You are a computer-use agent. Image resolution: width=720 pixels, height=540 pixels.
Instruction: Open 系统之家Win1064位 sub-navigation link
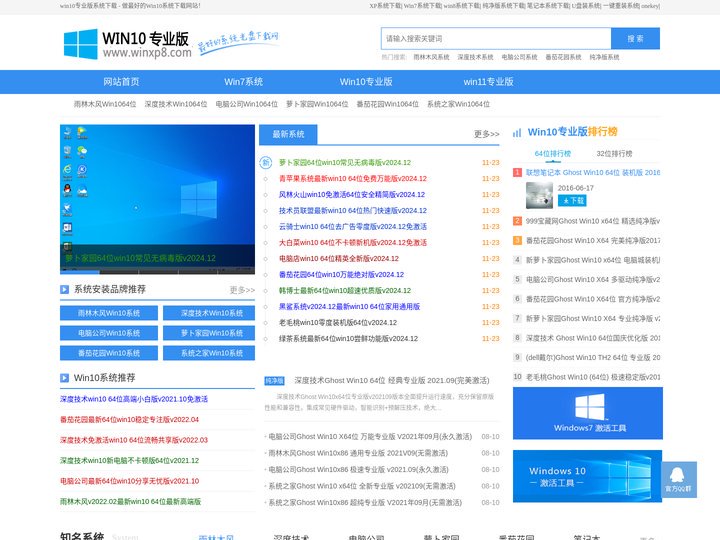pos(458,104)
